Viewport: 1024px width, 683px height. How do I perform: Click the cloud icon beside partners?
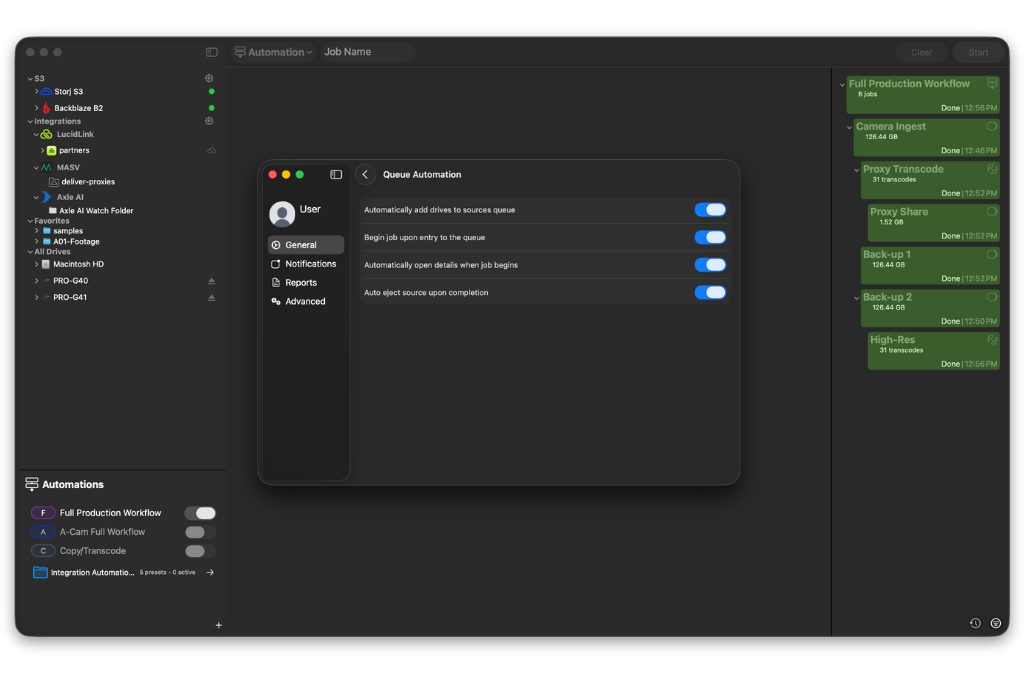pos(211,151)
